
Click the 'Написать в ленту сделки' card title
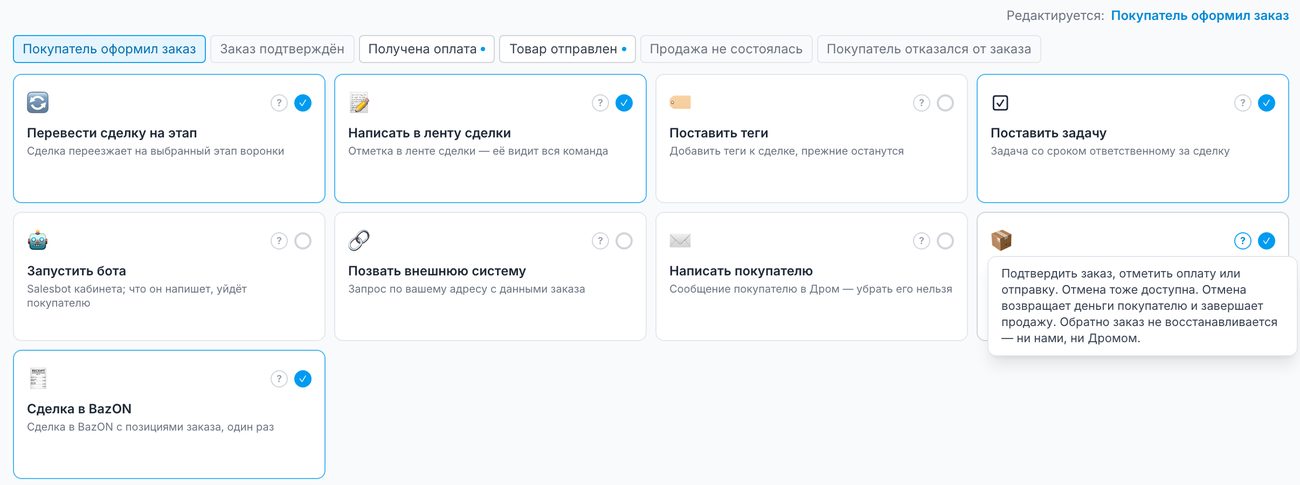click(x=430, y=133)
